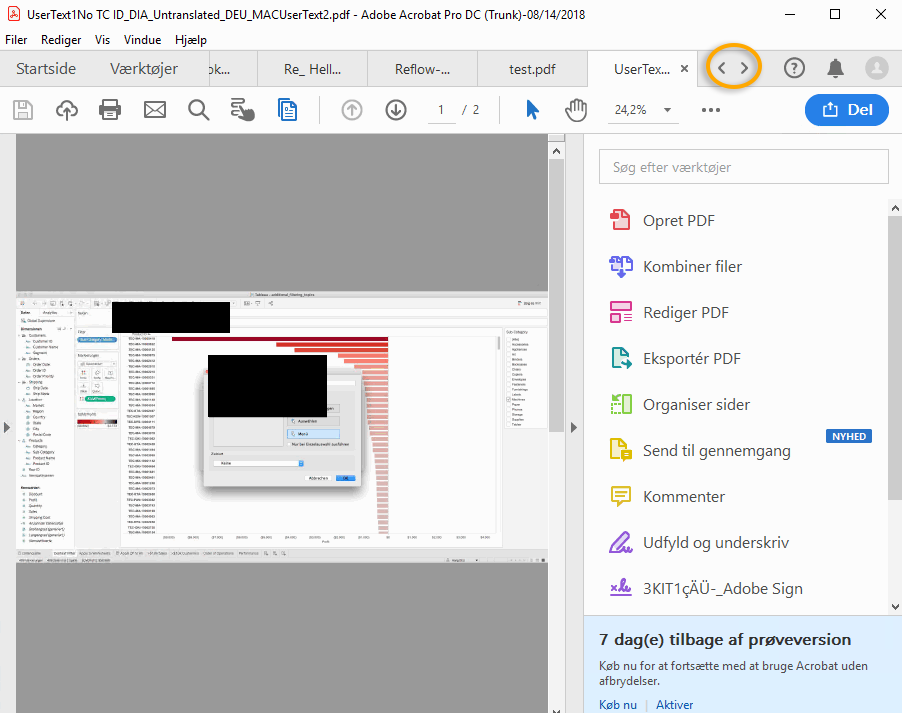Email this PDF using the envelope icon

(154, 110)
